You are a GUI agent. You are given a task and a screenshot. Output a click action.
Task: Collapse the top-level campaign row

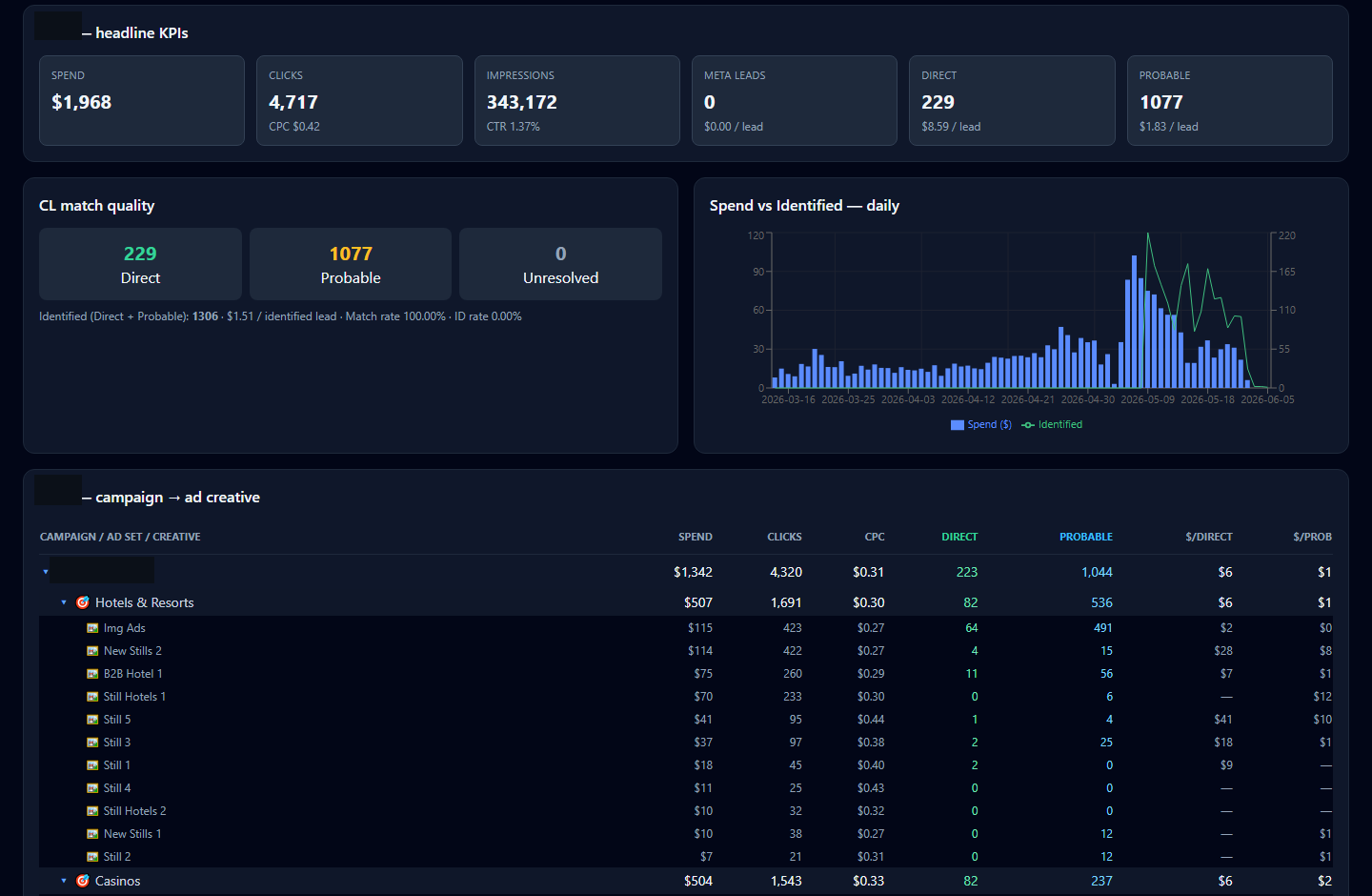pos(45,572)
